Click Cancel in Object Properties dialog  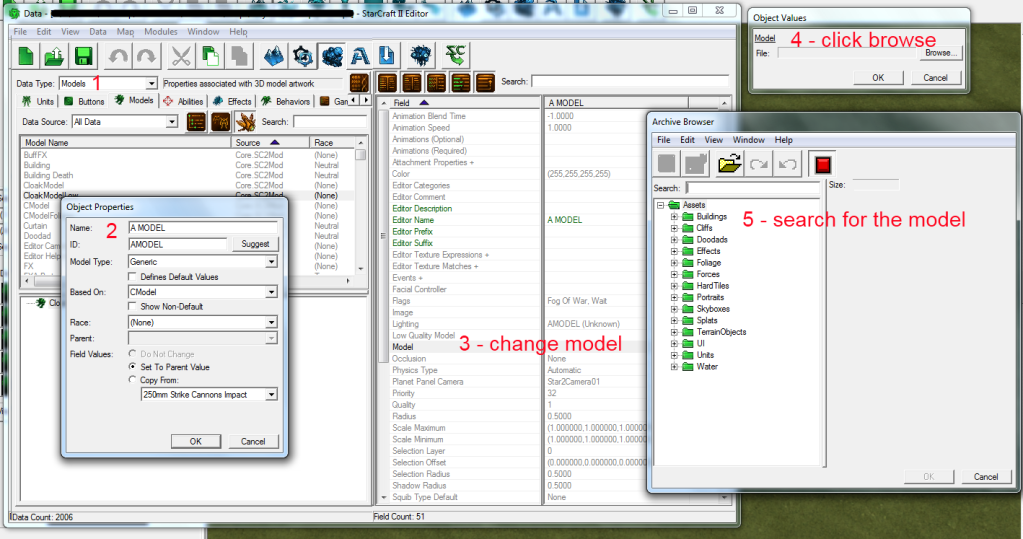tap(253, 441)
